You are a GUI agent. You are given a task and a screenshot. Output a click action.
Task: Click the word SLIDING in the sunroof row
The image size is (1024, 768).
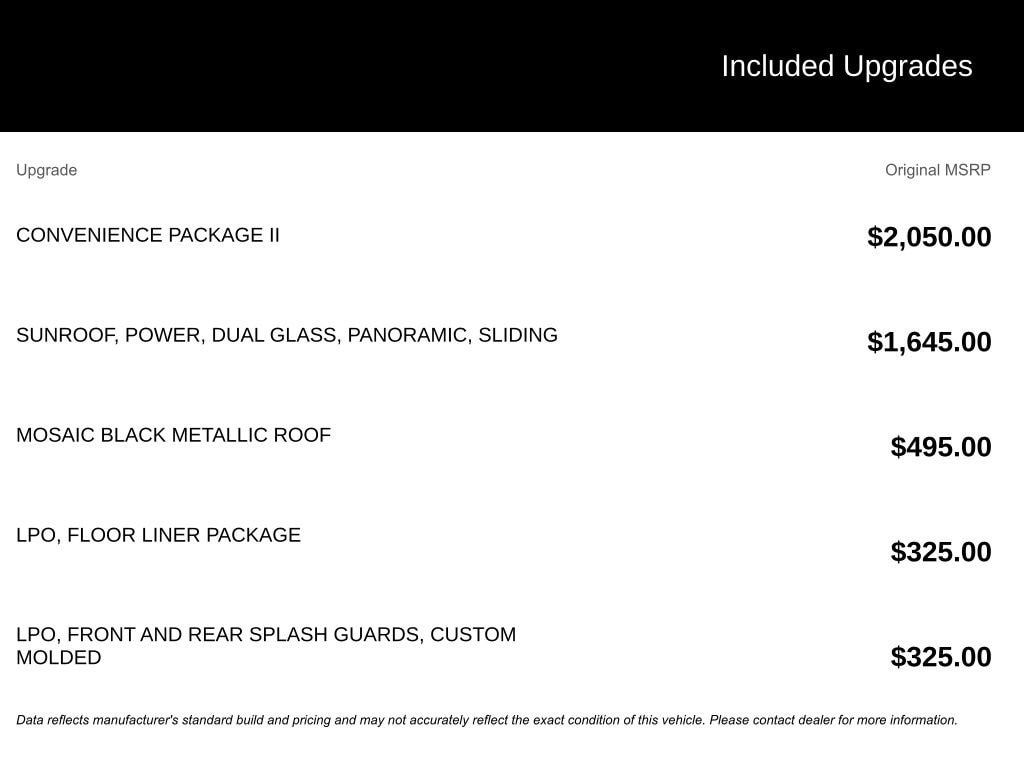coord(518,335)
